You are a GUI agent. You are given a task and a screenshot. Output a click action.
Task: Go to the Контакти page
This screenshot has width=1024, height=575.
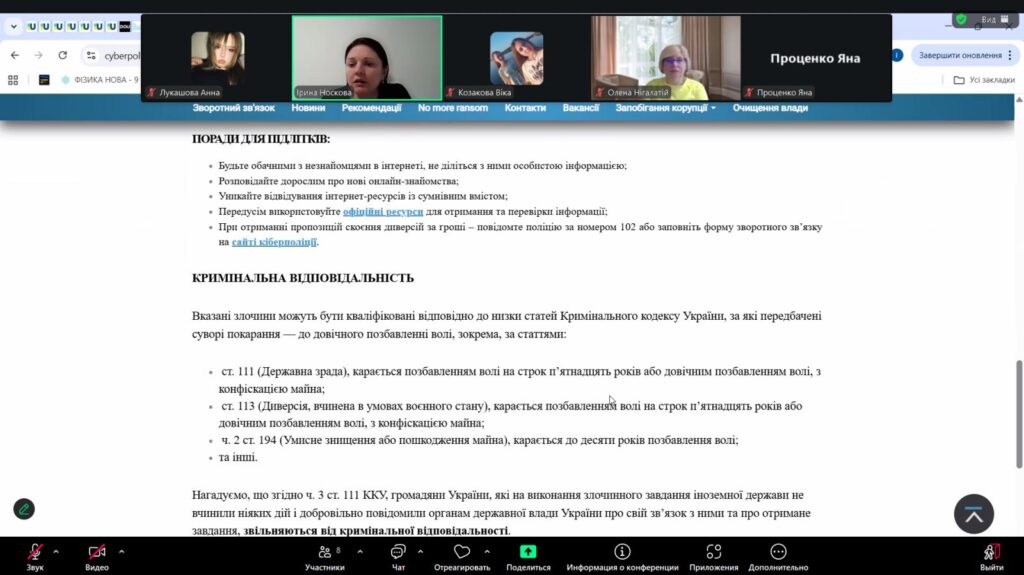click(x=525, y=108)
